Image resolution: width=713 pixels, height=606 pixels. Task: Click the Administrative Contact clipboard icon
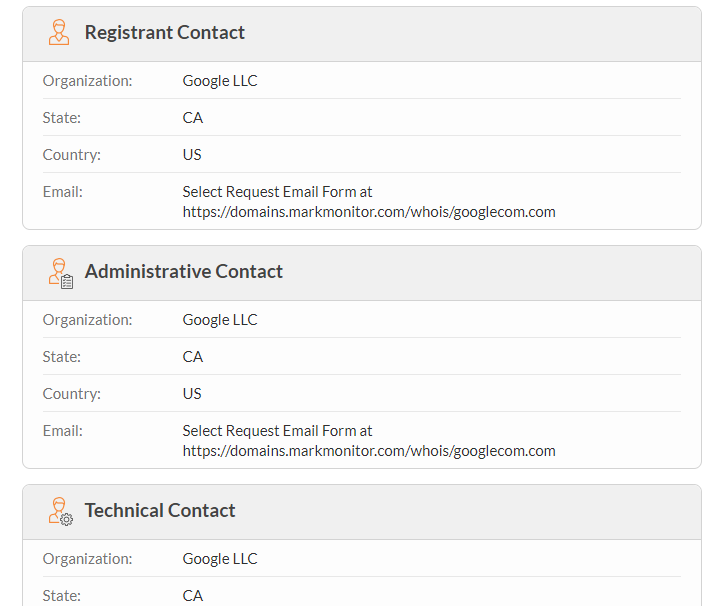click(x=61, y=273)
